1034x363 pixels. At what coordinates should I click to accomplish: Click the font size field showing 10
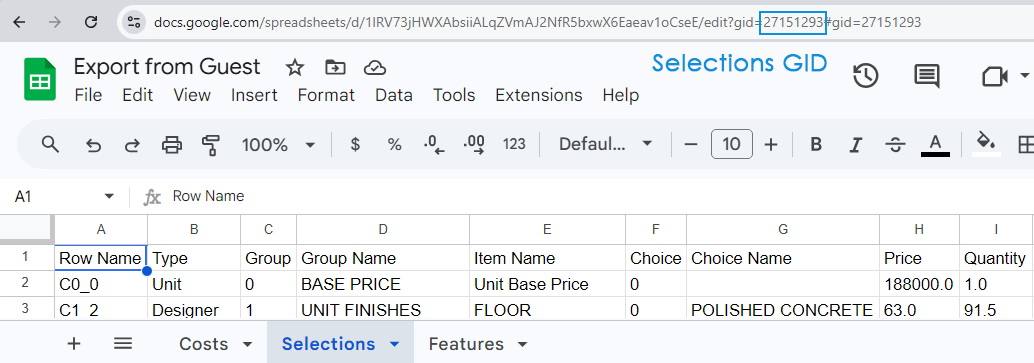731,144
